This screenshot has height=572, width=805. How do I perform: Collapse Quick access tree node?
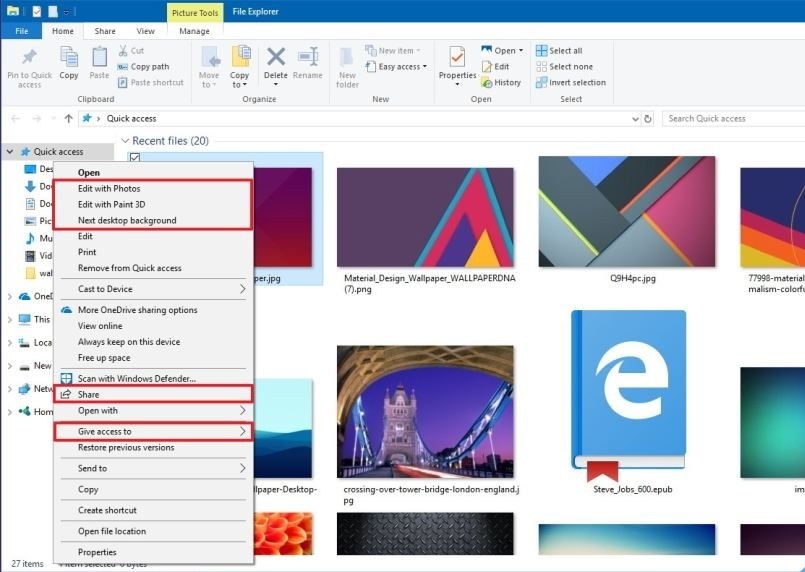(x=10, y=151)
